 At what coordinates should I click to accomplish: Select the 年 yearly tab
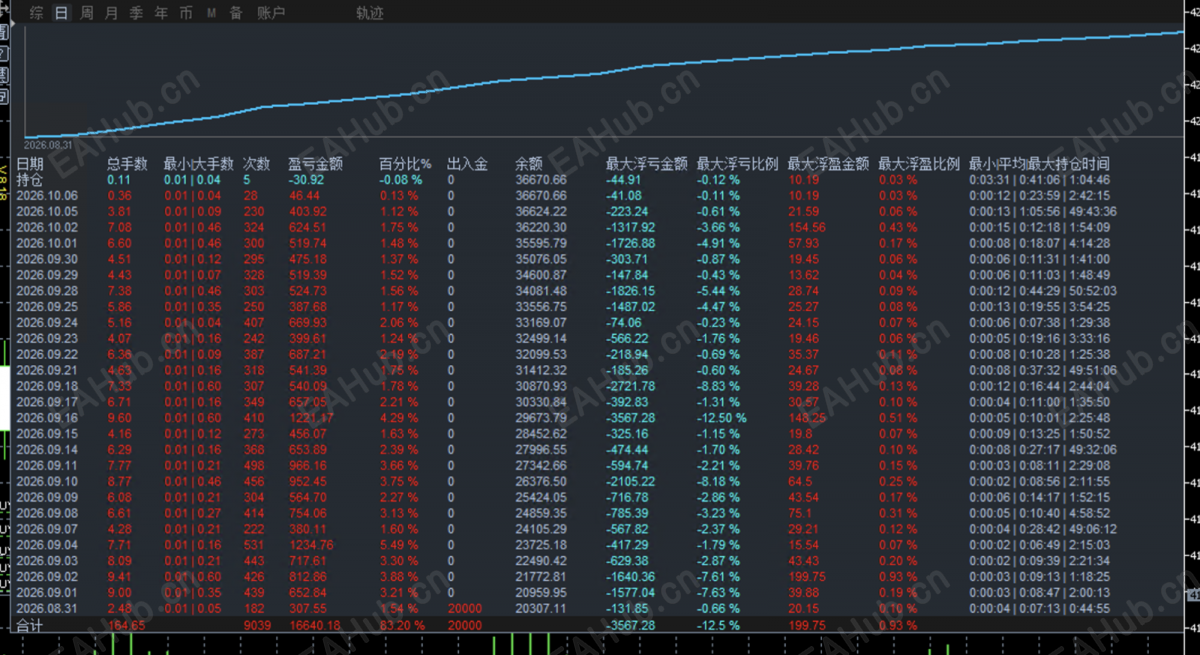click(x=161, y=13)
